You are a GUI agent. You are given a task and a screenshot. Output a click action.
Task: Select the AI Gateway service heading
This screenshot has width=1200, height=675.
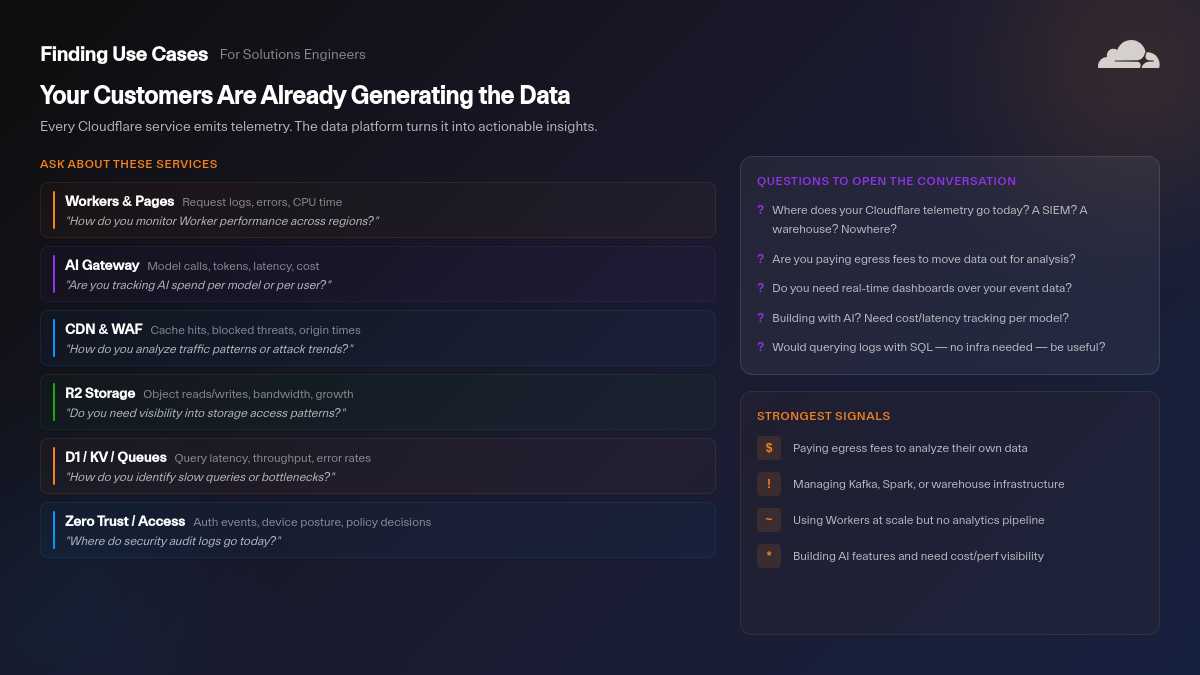click(x=102, y=265)
